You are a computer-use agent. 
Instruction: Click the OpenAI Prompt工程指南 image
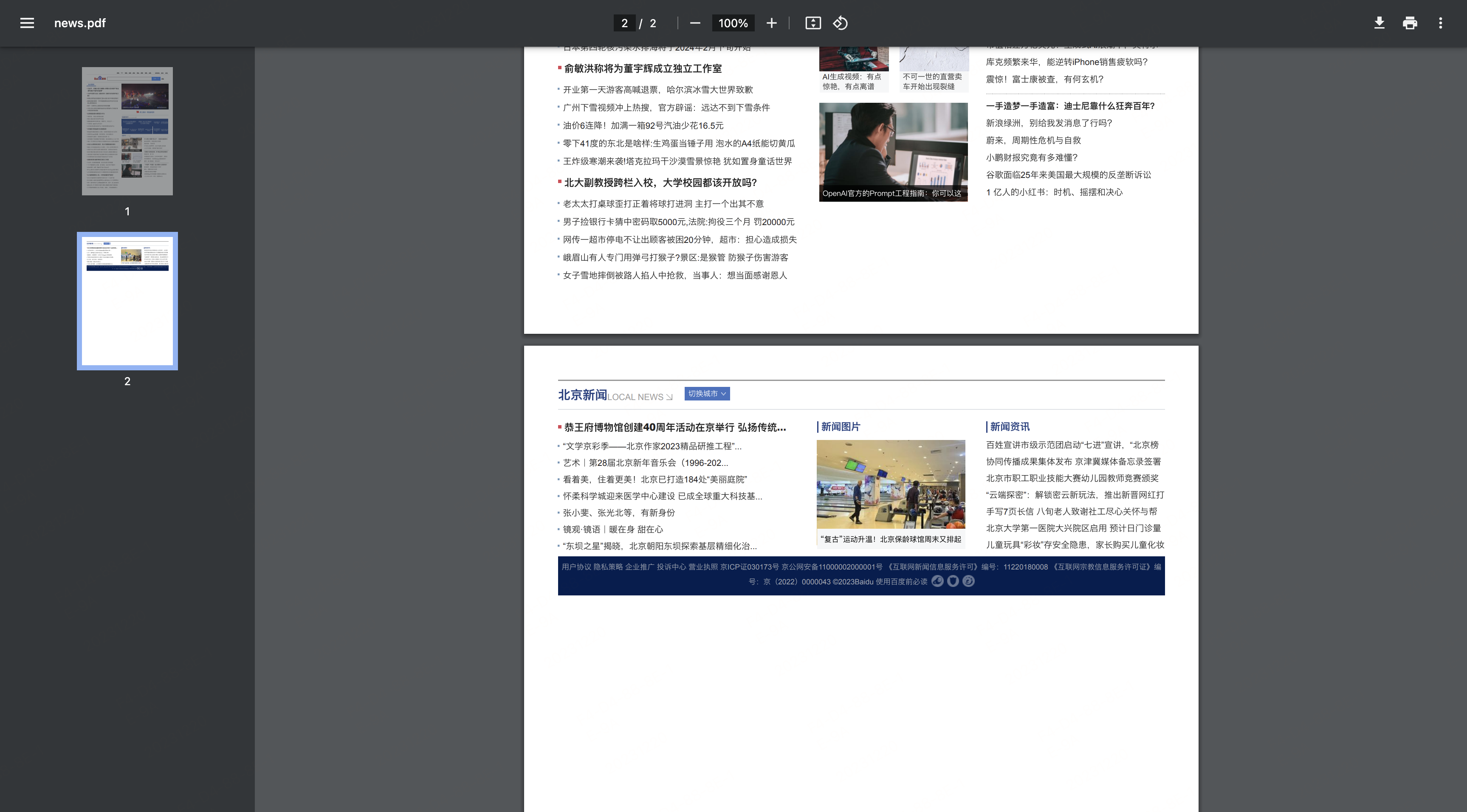pyautogui.click(x=893, y=152)
